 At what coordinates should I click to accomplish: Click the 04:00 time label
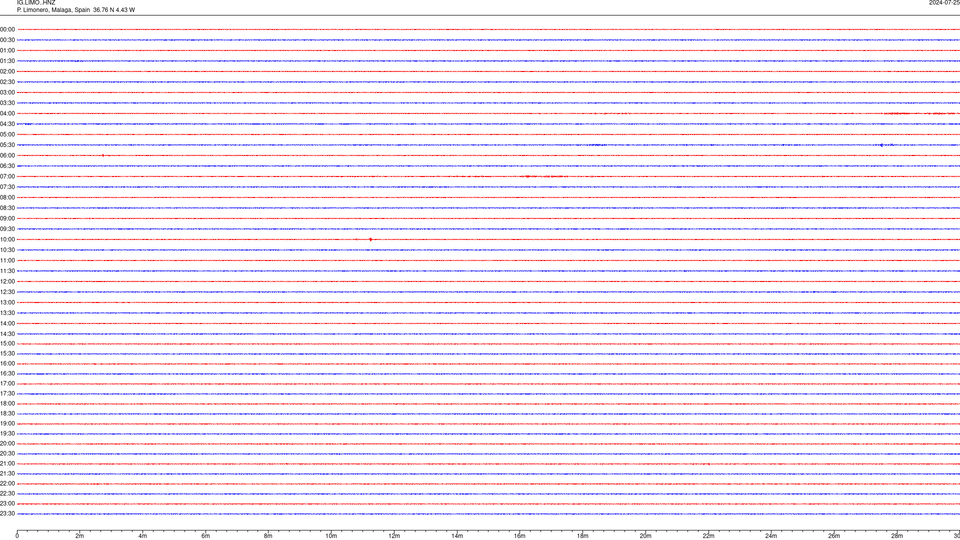[7, 113]
